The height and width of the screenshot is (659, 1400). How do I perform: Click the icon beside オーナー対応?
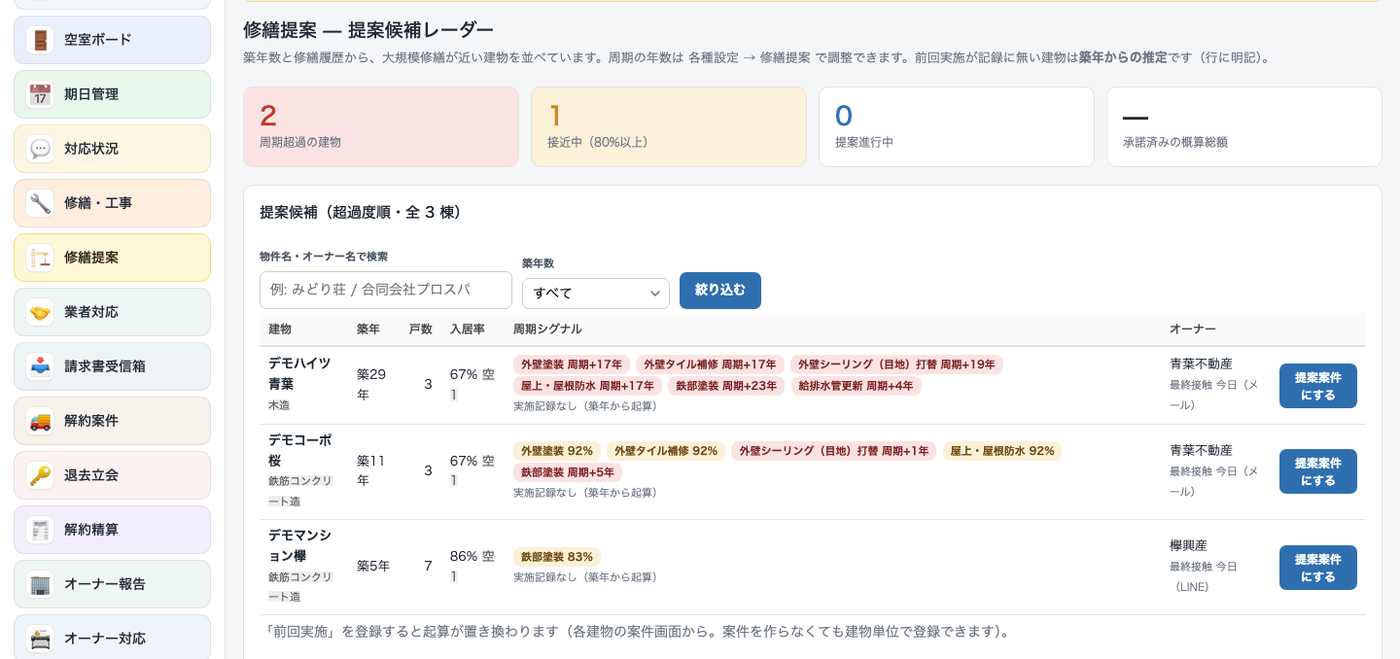click(40, 638)
